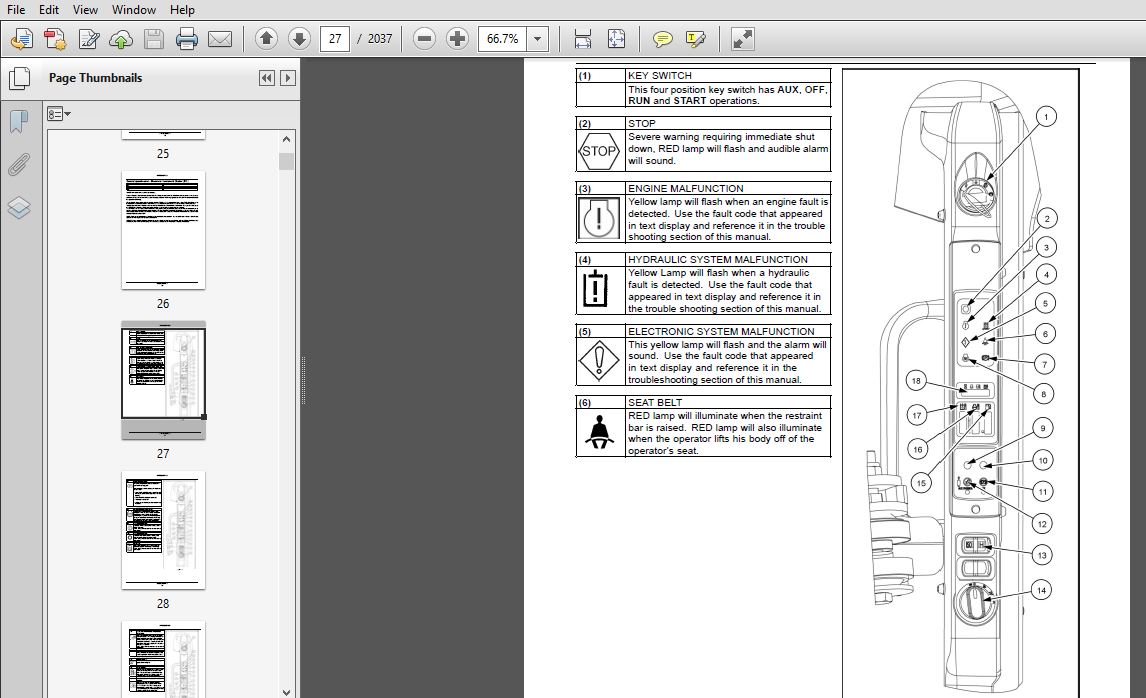Image resolution: width=1146 pixels, height=698 pixels.
Task: Select page 28 thumbnail
Action: coord(163,530)
